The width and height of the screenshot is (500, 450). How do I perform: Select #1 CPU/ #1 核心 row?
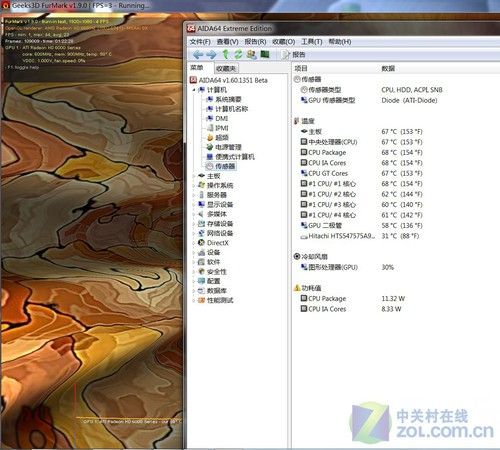[x=361, y=184]
